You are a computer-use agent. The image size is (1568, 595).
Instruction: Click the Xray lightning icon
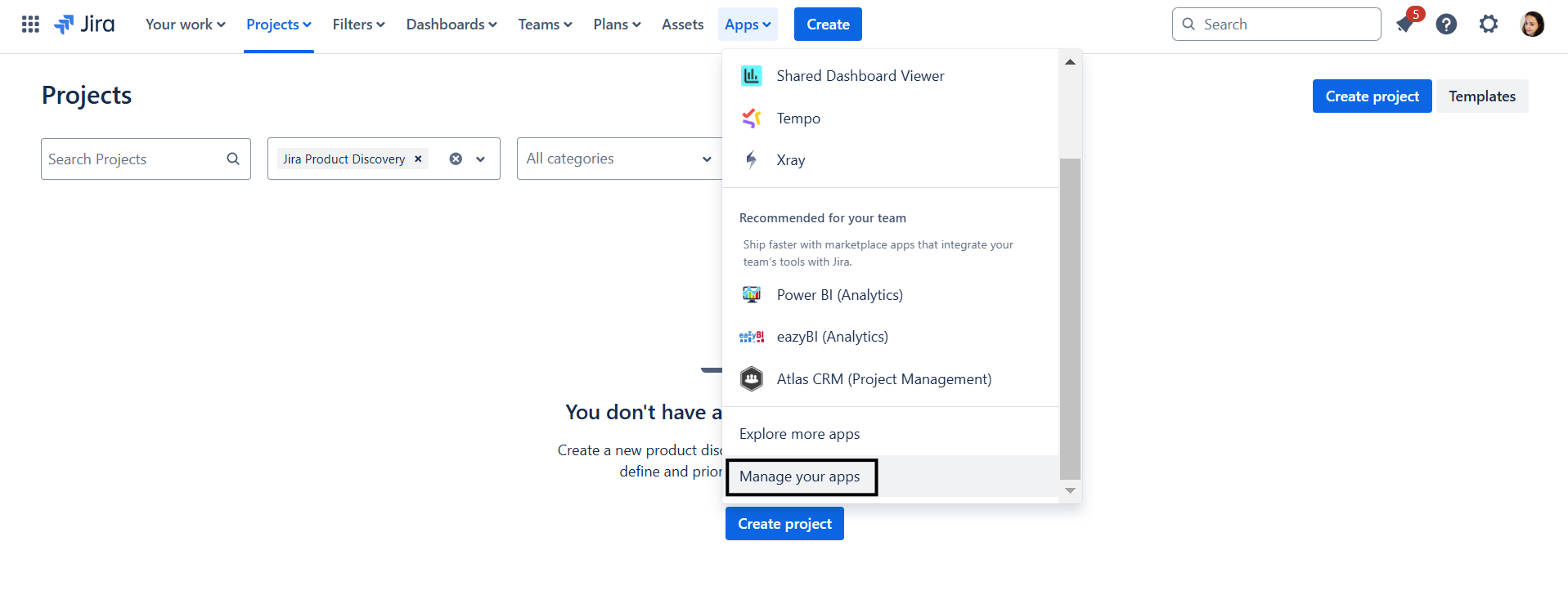(x=751, y=160)
